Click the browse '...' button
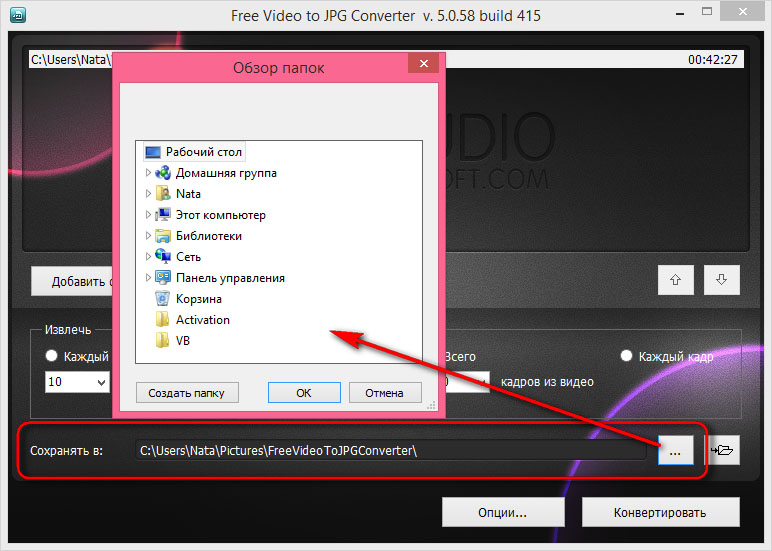 [676, 450]
